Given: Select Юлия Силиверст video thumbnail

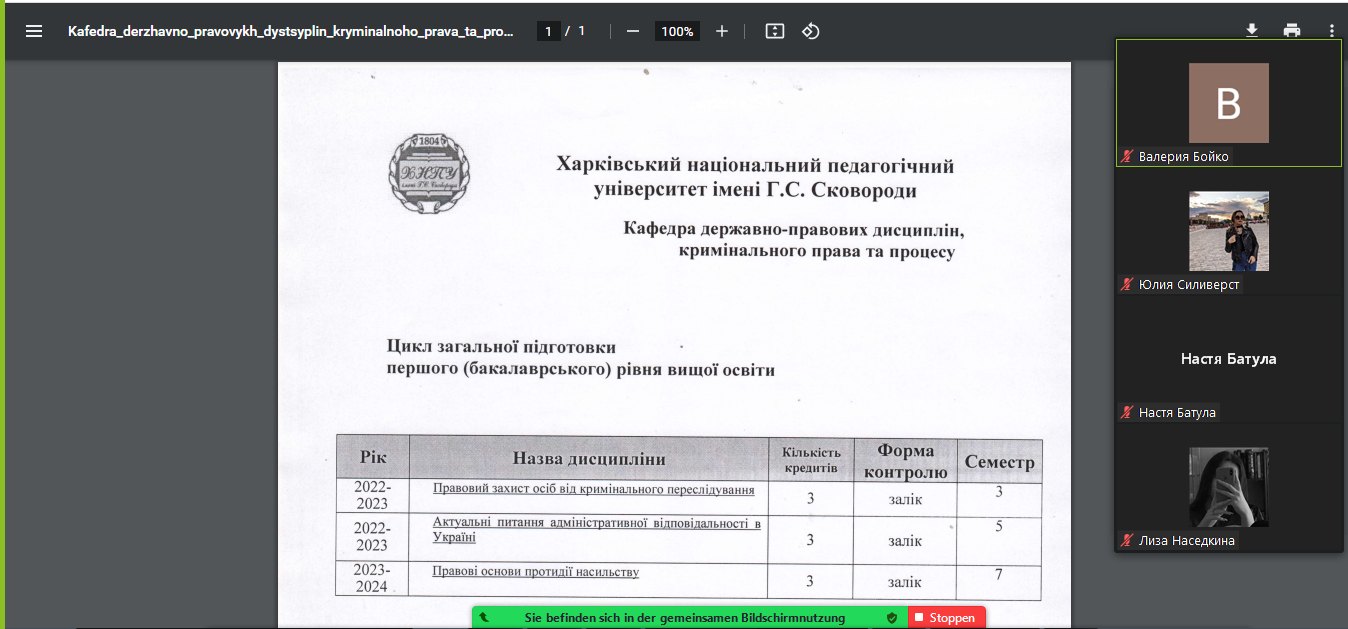Looking at the screenshot, I should pyautogui.click(x=1228, y=231).
